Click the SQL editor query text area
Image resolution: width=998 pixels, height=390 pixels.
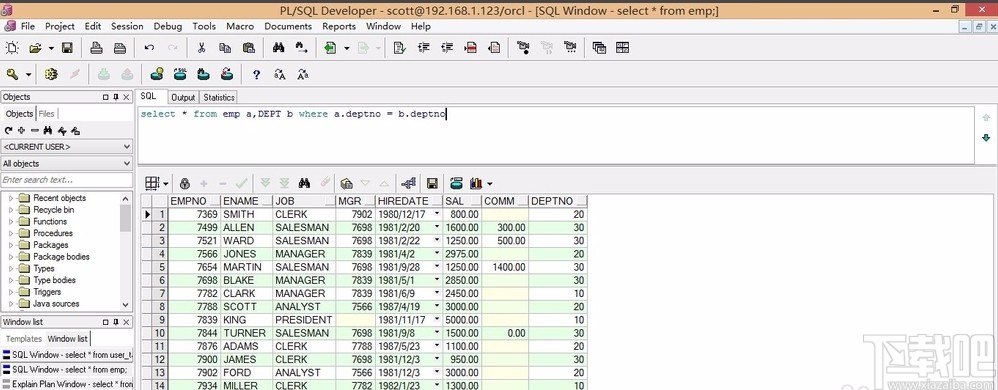pos(556,135)
